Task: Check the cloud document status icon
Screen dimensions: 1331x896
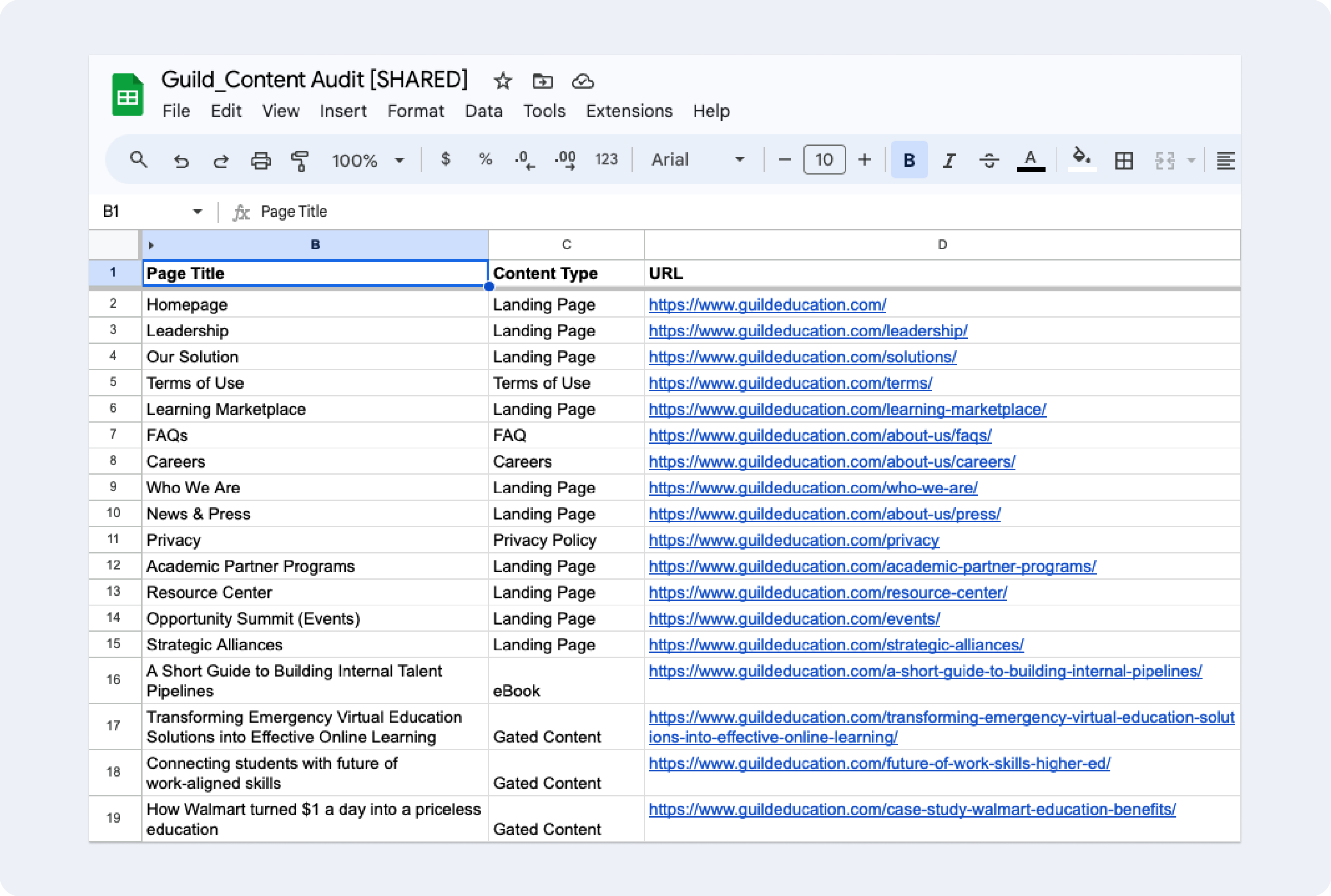Action: (583, 81)
